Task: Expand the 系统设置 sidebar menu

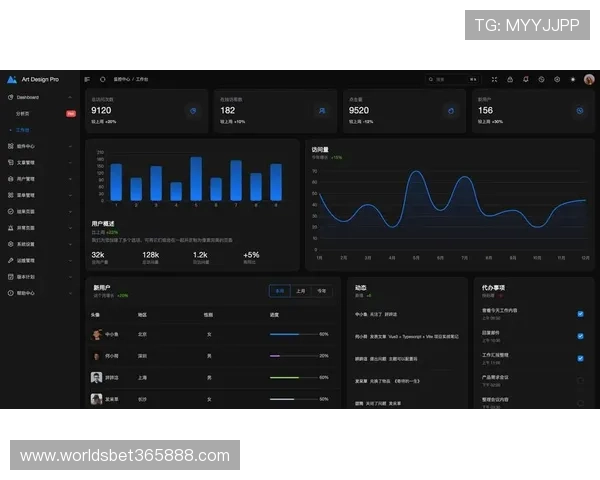Action: [40, 244]
